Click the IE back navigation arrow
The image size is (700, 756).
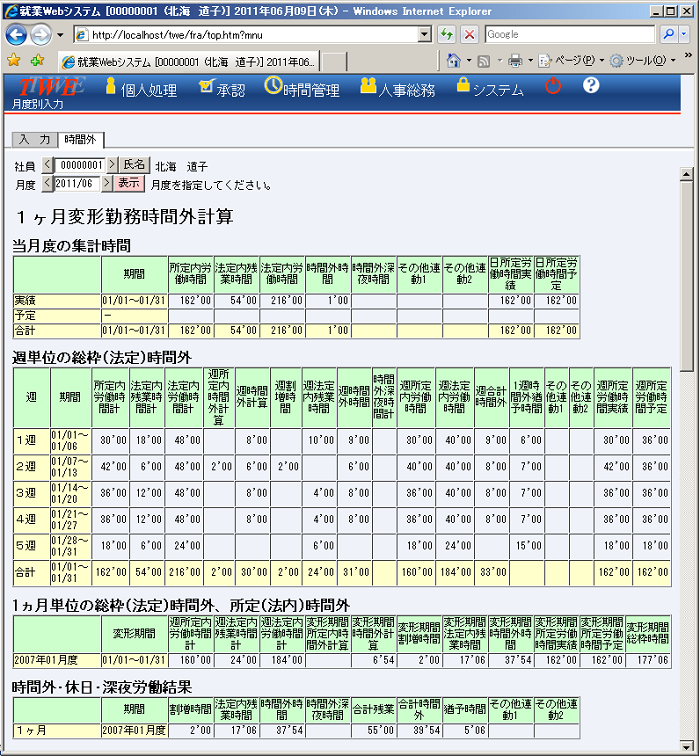[x=17, y=34]
